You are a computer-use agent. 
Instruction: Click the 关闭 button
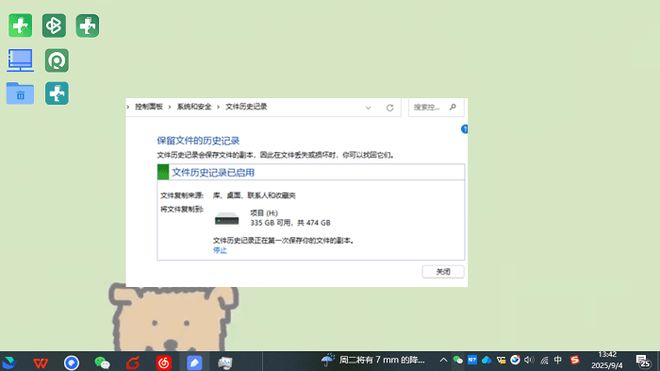coord(443,272)
